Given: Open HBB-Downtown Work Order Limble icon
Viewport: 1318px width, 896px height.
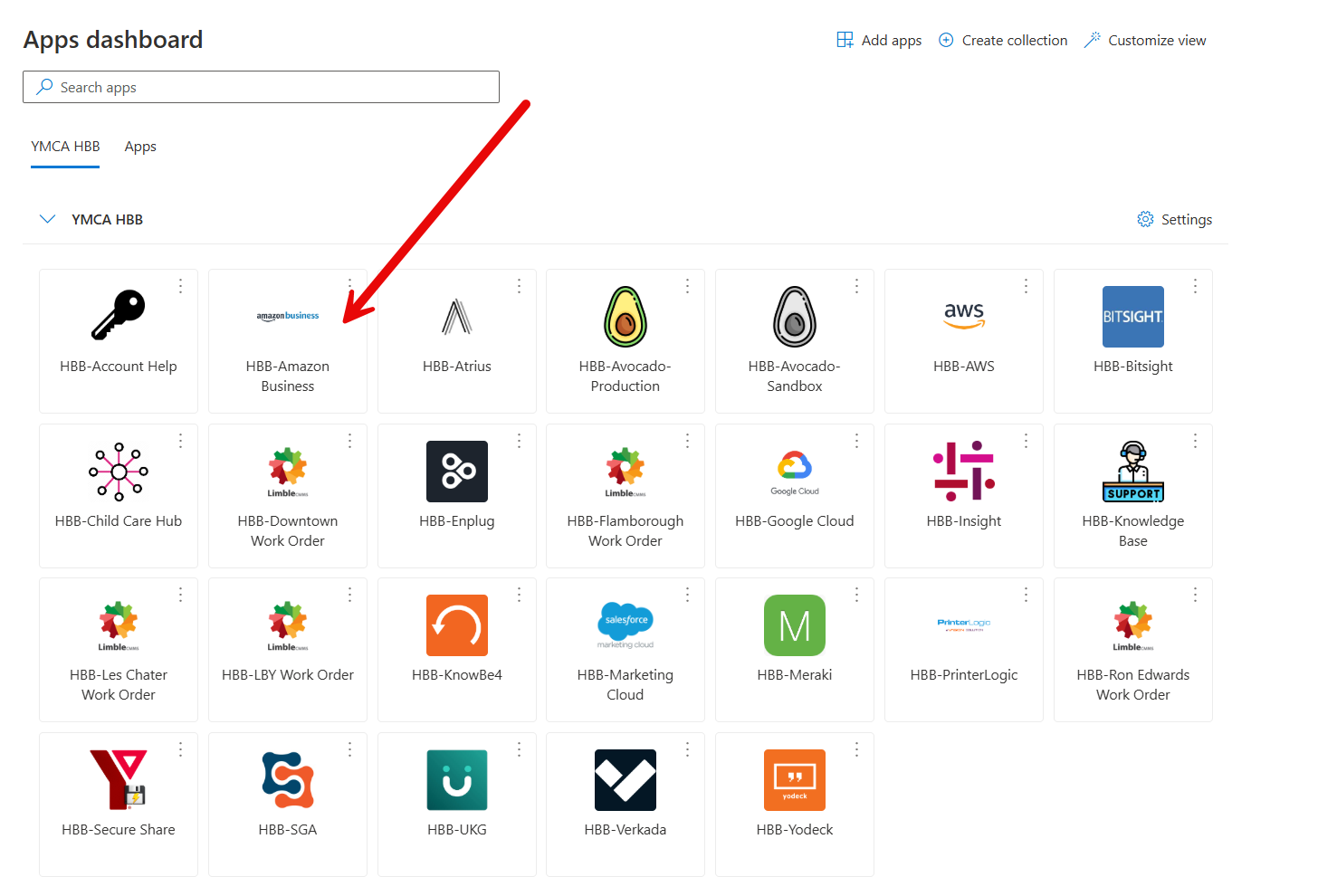Looking at the screenshot, I should click(288, 472).
